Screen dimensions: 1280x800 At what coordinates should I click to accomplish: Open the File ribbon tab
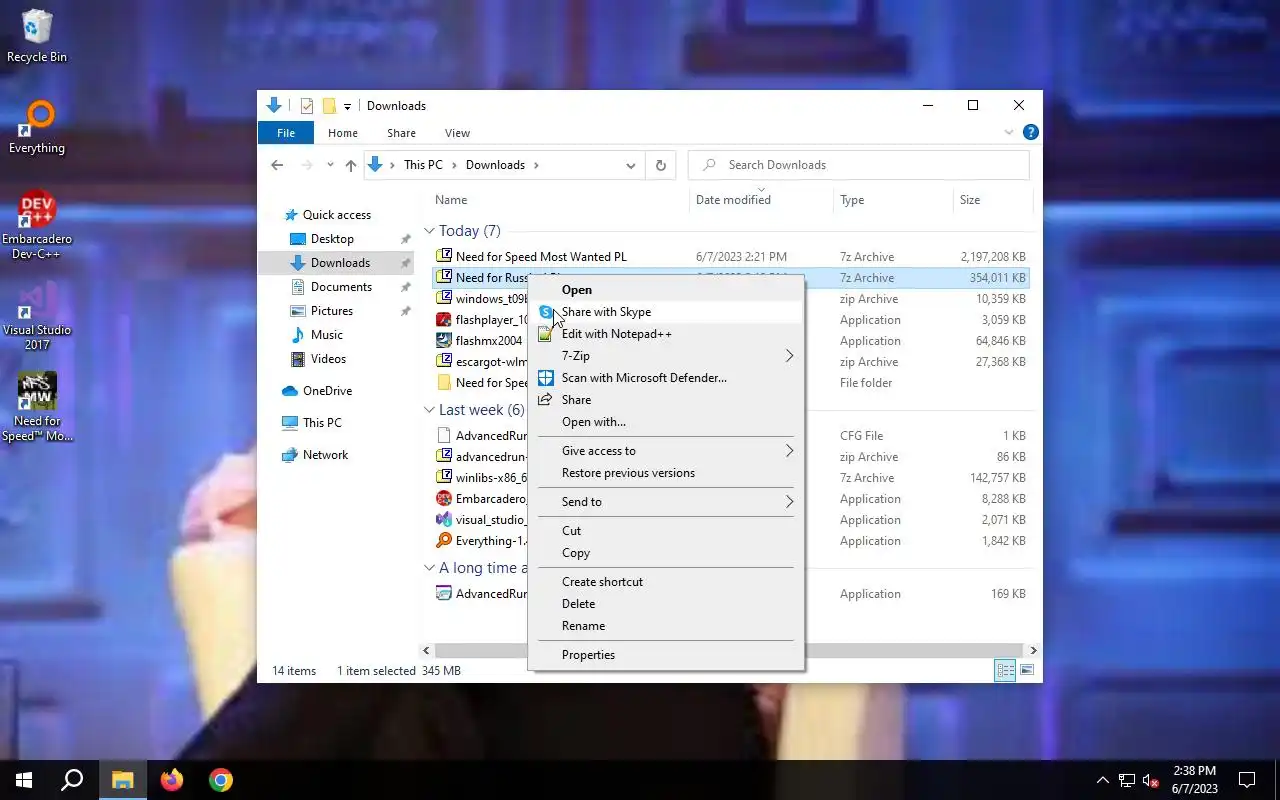(x=286, y=133)
